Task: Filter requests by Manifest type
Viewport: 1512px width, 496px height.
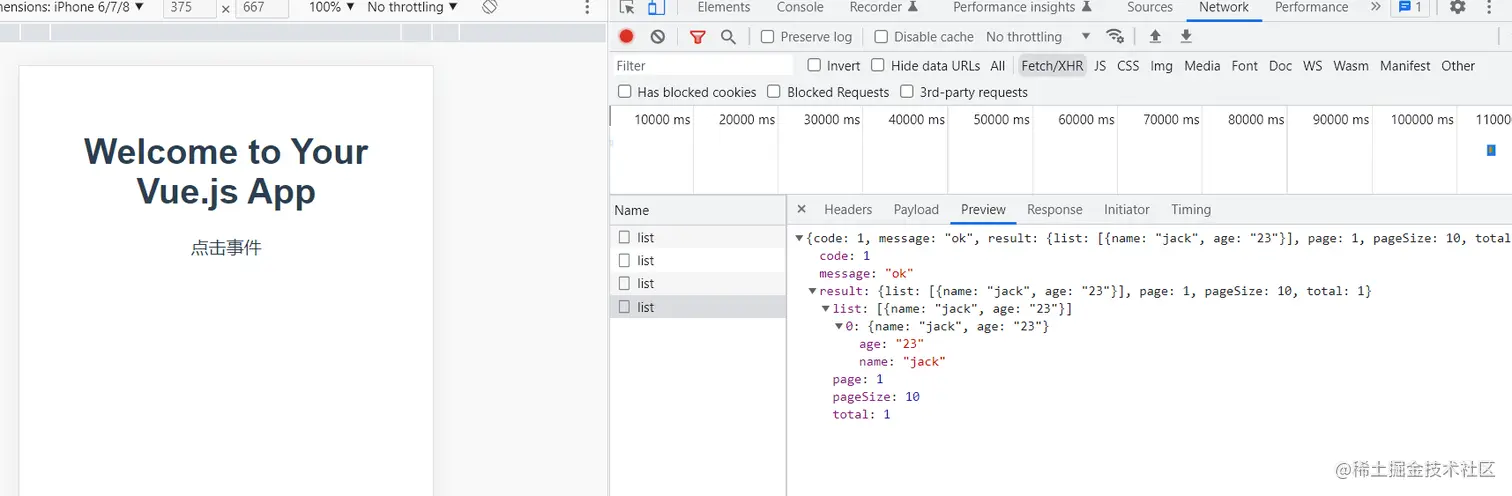Action: (x=1405, y=65)
